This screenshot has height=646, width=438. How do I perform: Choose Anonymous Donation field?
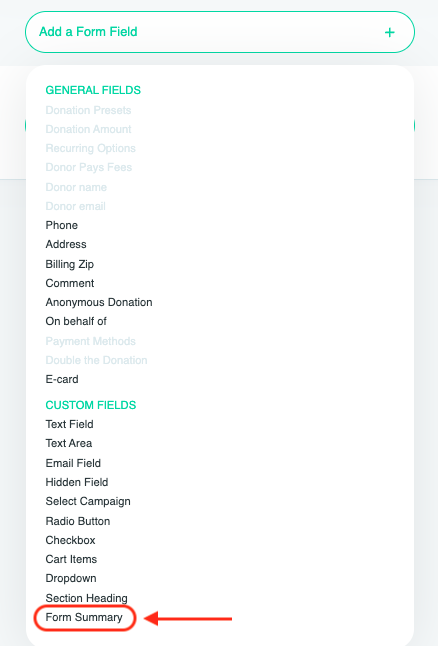[99, 302]
